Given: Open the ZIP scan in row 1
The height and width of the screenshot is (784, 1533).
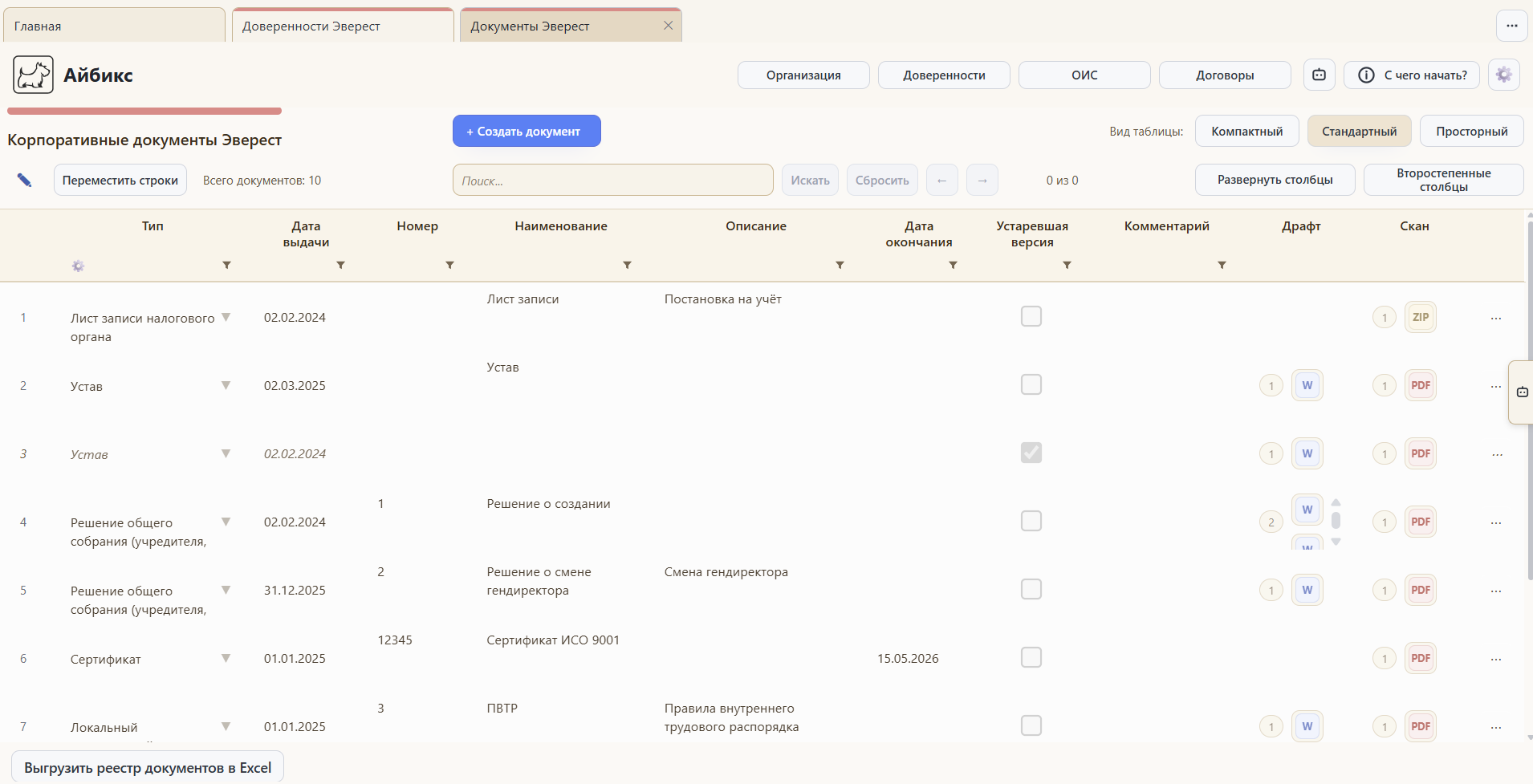Looking at the screenshot, I should tap(1420, 317).
